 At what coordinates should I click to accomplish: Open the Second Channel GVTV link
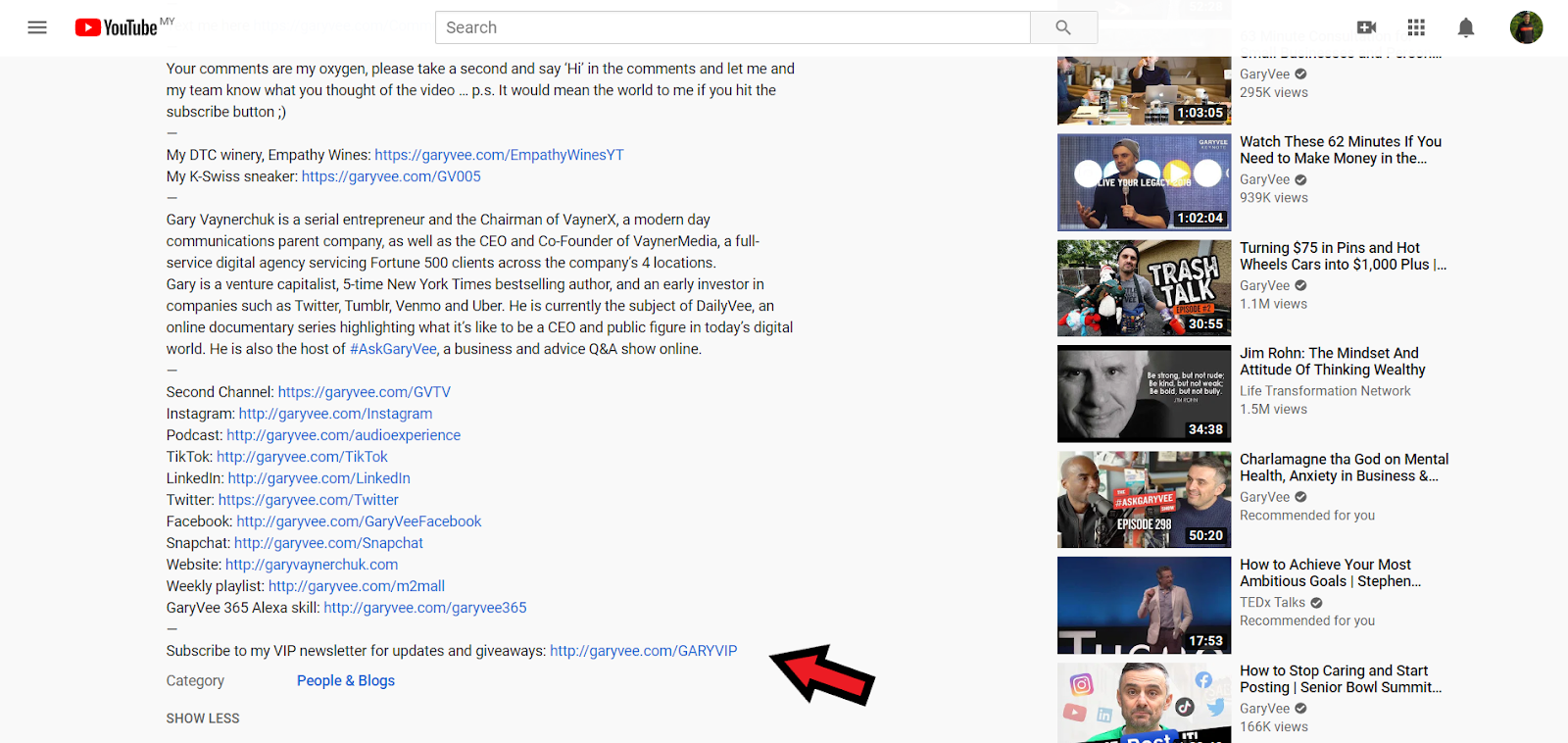365,392
